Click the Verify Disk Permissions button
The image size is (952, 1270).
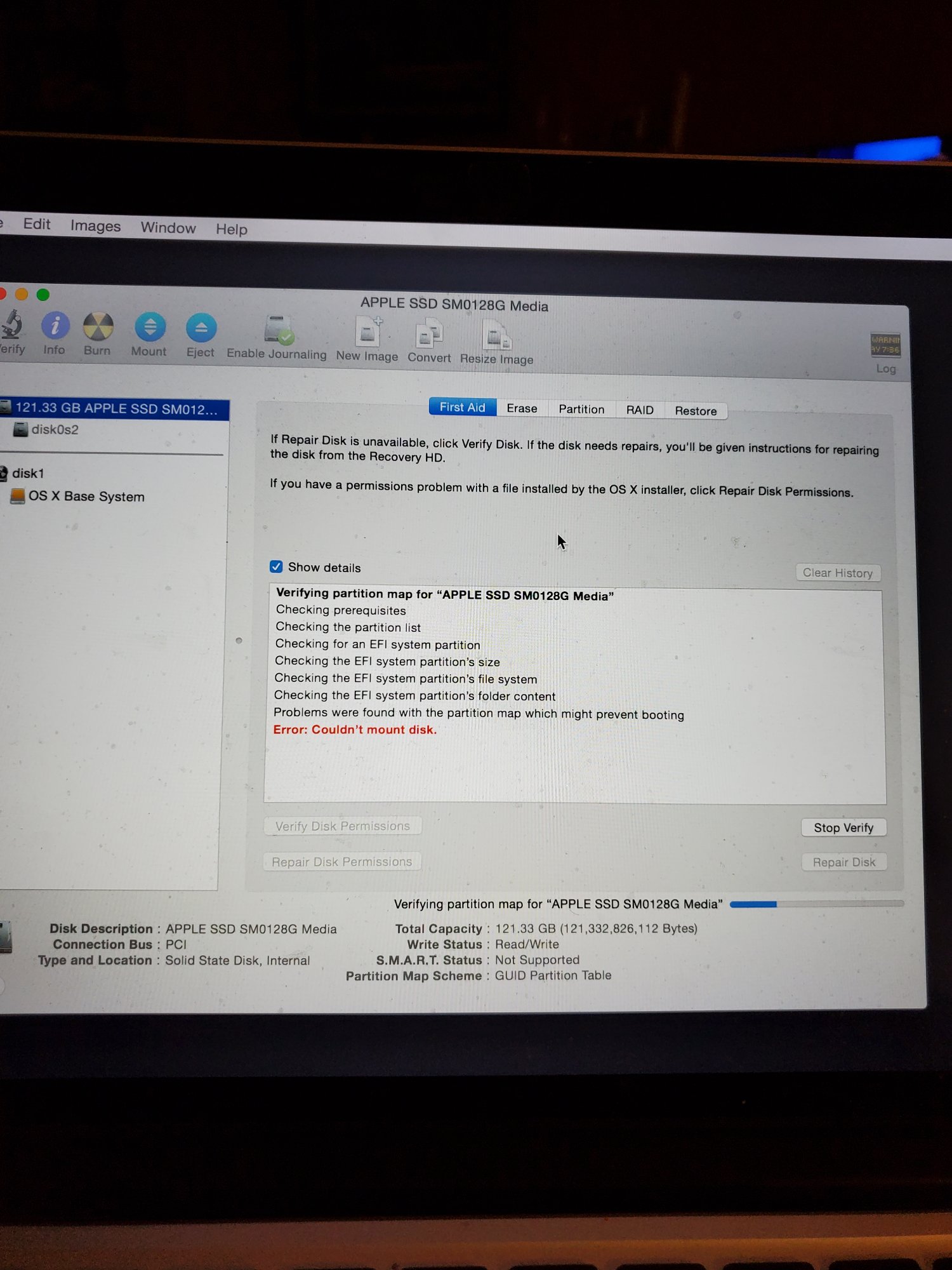(343, 826)
